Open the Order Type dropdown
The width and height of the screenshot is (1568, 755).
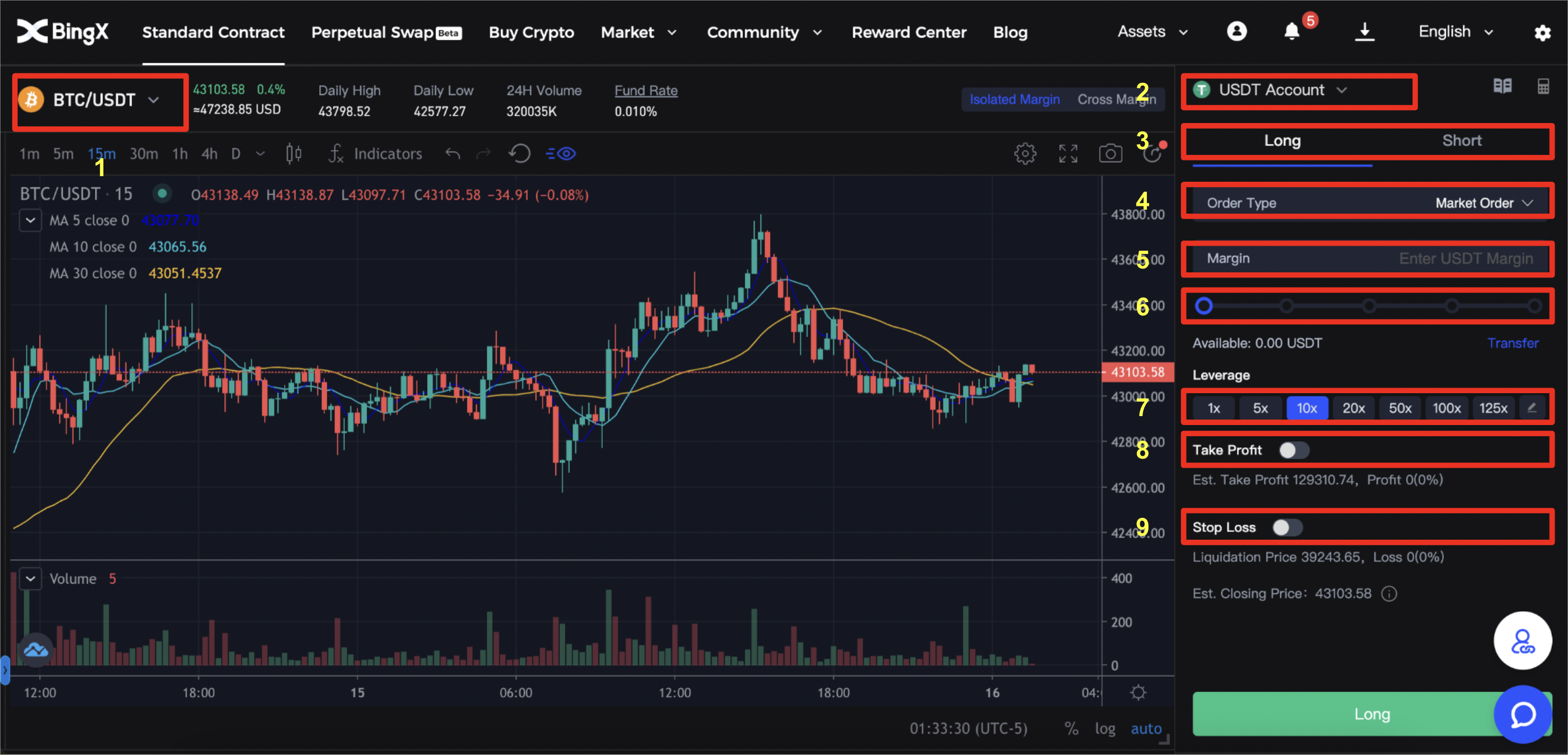pos(1483,203)
